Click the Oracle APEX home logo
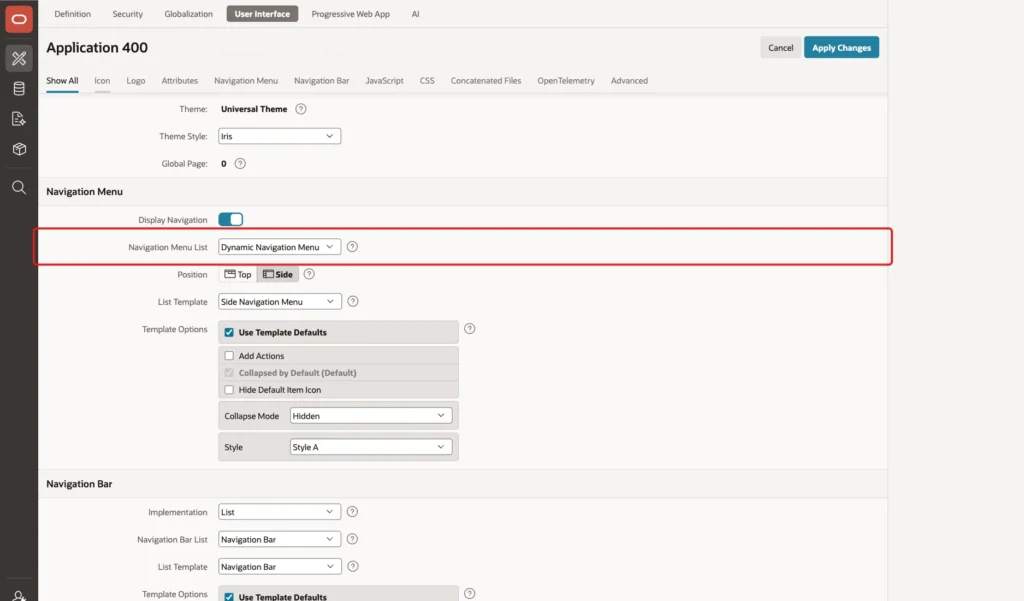This screenshot has width=1024, height=601. tap(19, 19)
